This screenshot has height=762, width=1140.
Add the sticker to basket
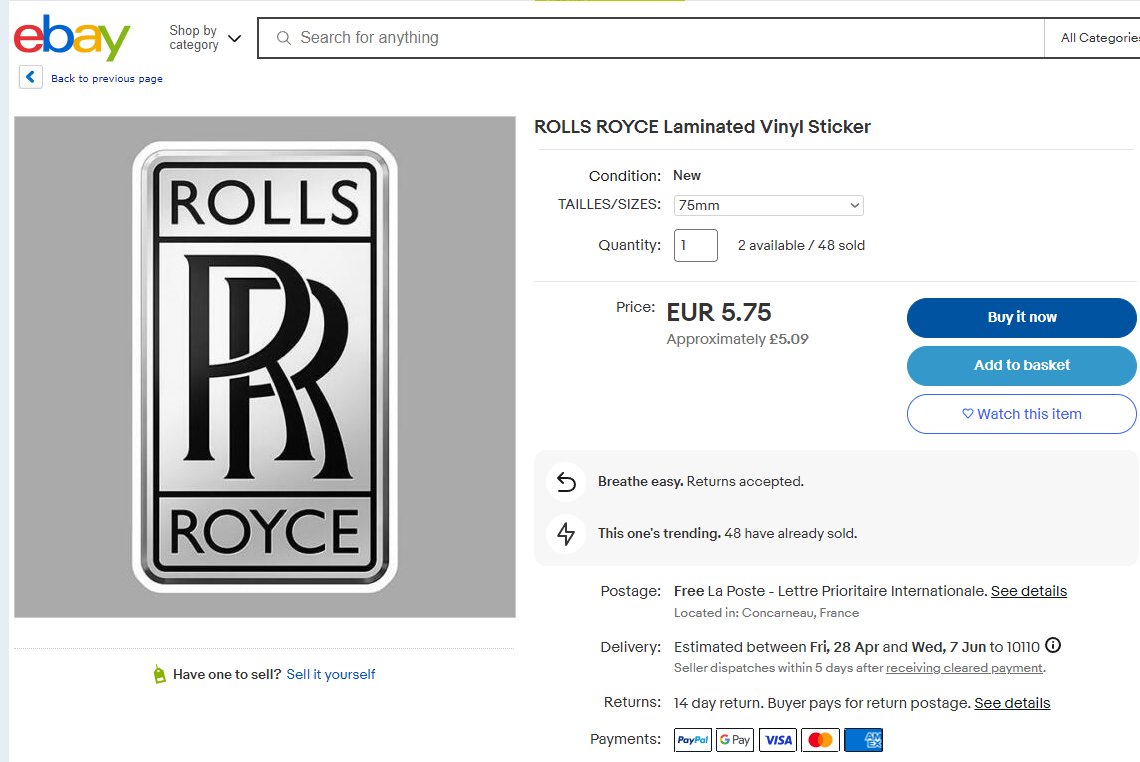pos(1021,365)
